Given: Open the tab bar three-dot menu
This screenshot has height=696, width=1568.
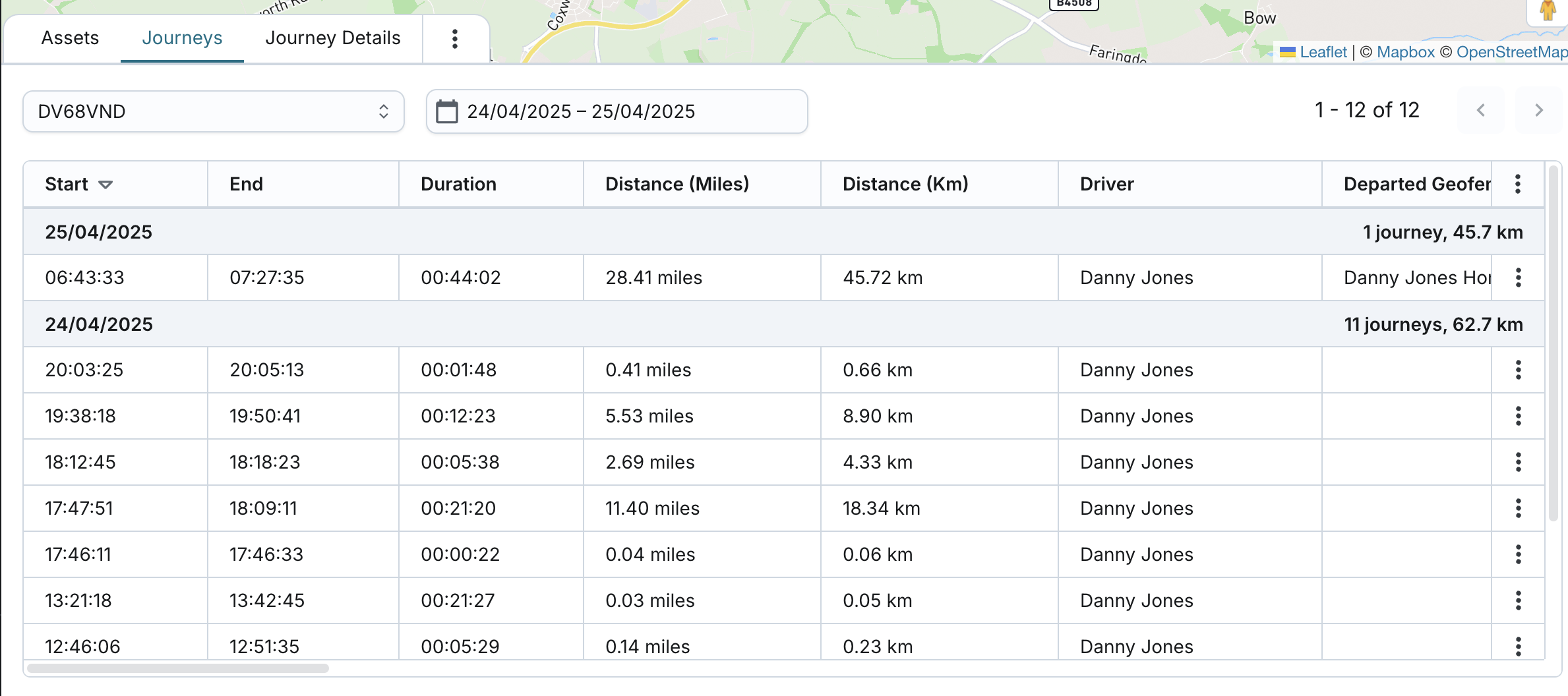Looking at the screenshot, I should tap(454, 39).
